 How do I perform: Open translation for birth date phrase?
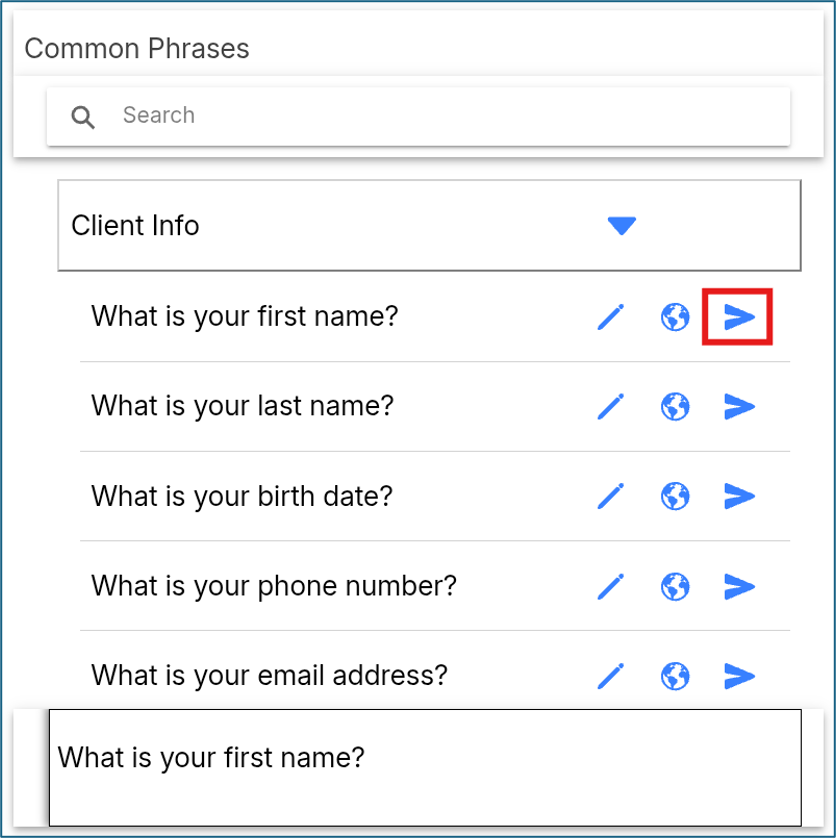pos(675,496)
